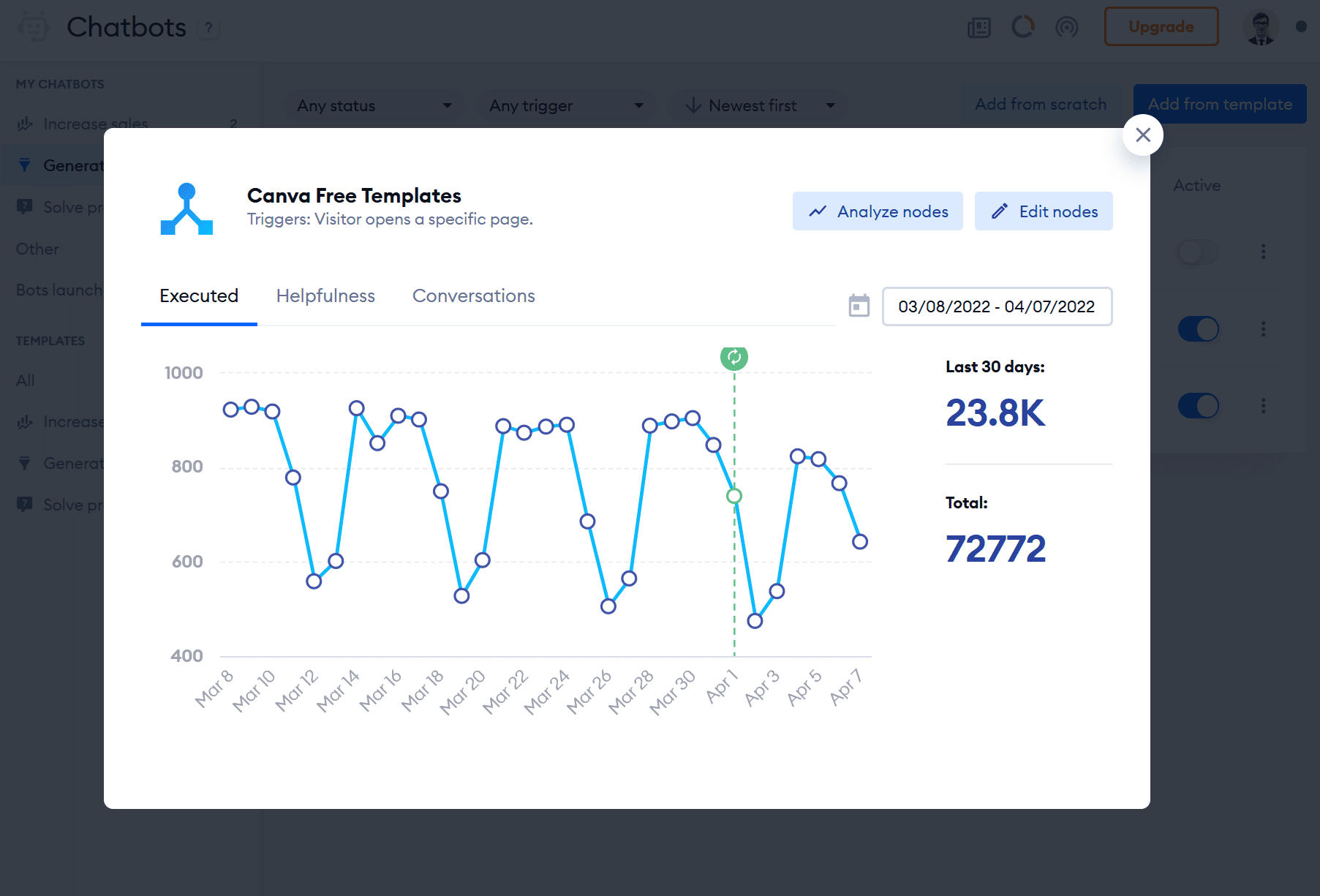Close the Canva Free Templates dialog
Screen dimensions: 1320x896
[x=1143, y=135]
